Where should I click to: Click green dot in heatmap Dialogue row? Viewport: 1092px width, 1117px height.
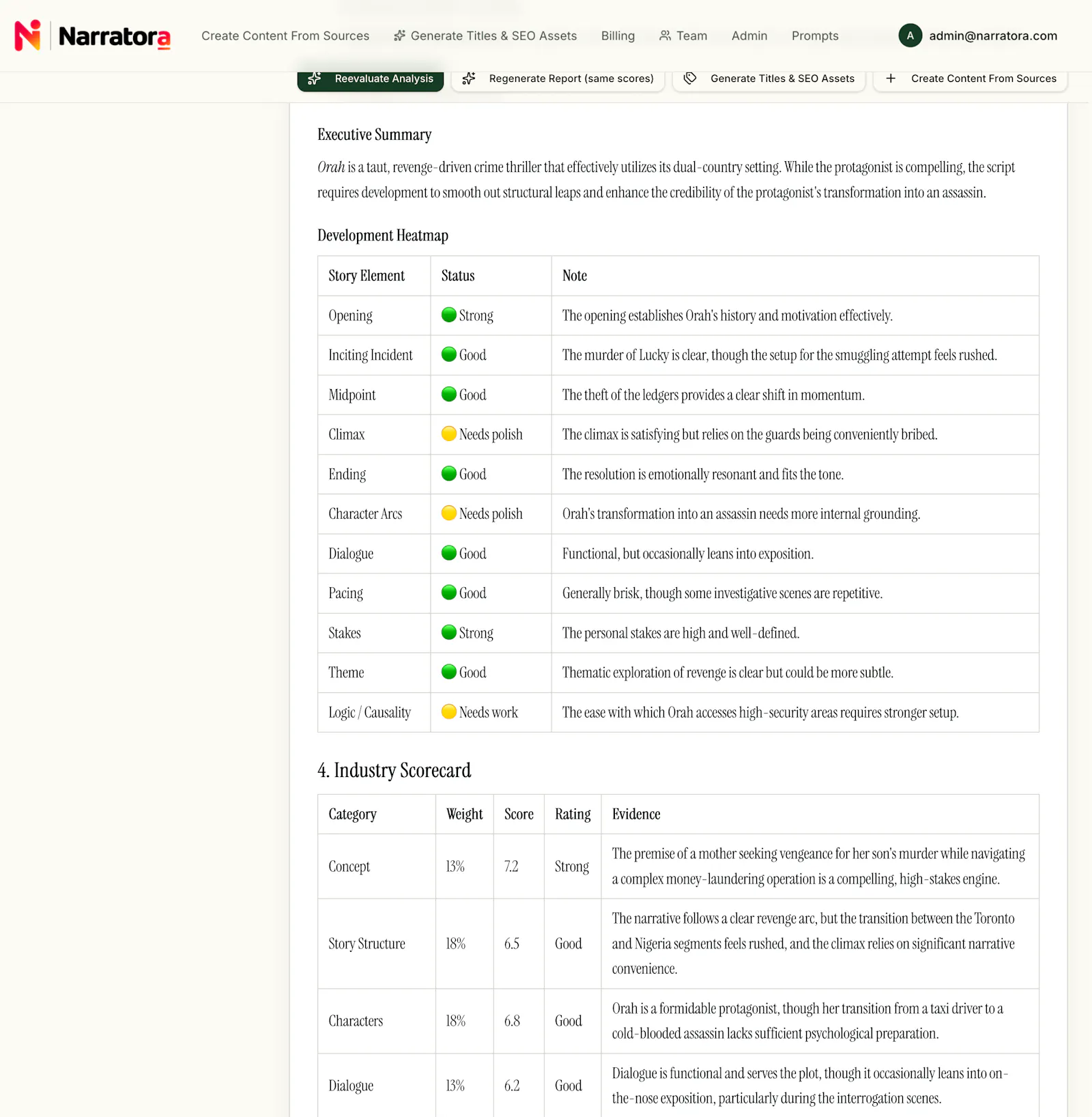(x=448, y=552)
